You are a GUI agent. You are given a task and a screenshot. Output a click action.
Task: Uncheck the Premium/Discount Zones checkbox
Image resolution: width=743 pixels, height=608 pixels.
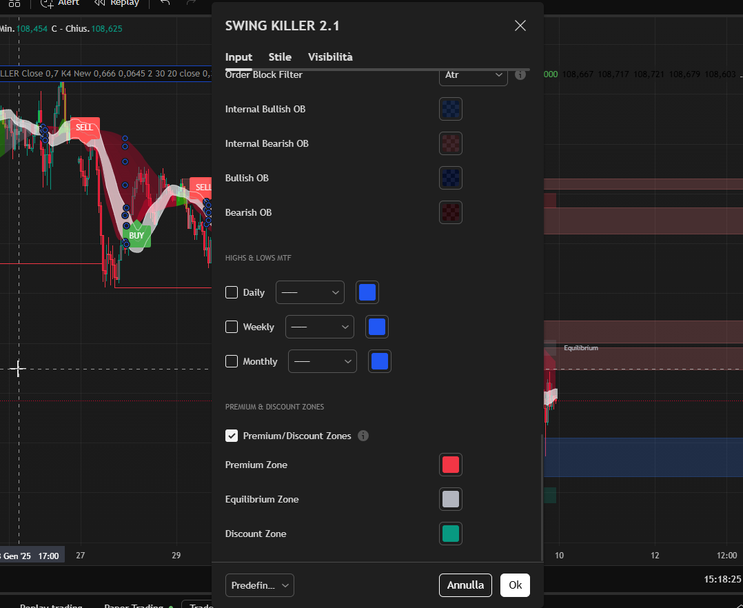pos(231,436)
